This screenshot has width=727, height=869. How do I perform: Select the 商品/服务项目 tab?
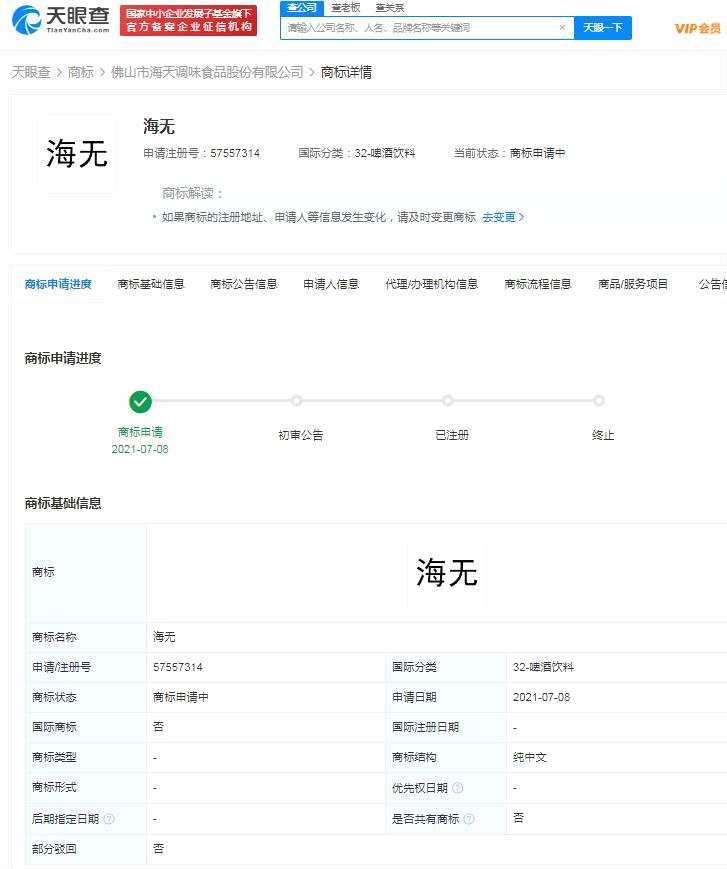pyautogui.click(x=633, y=284)
